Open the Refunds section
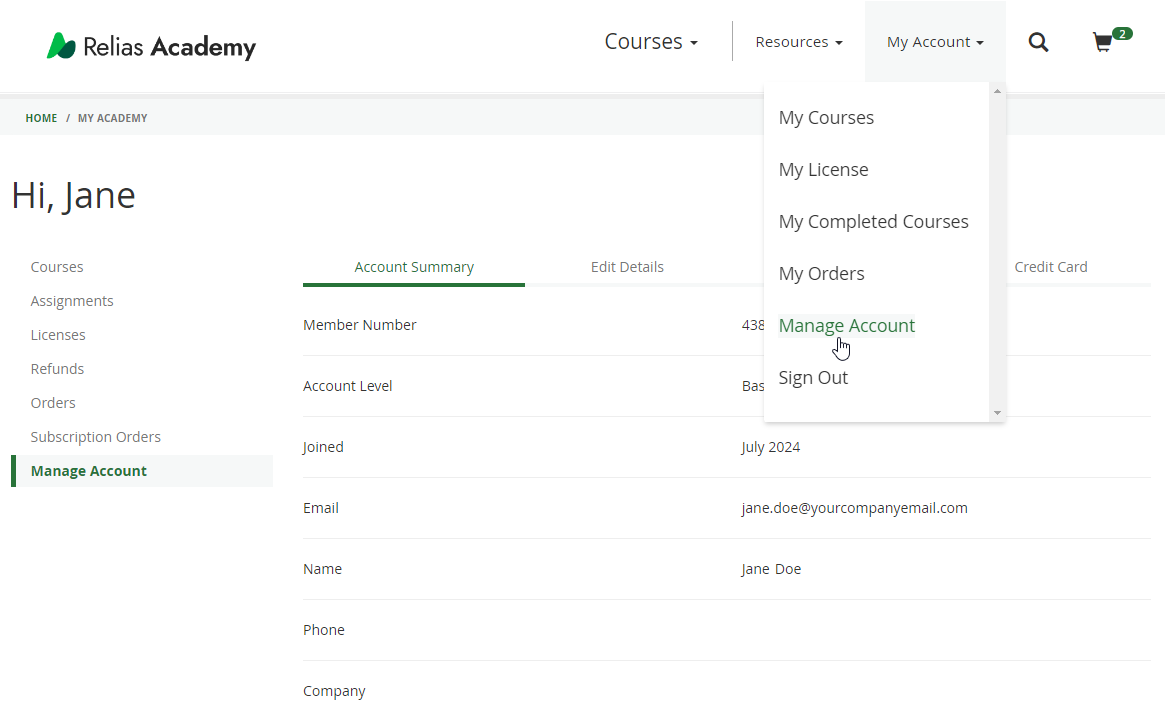This screenshot has width=1165, height=721. [57, 368]
